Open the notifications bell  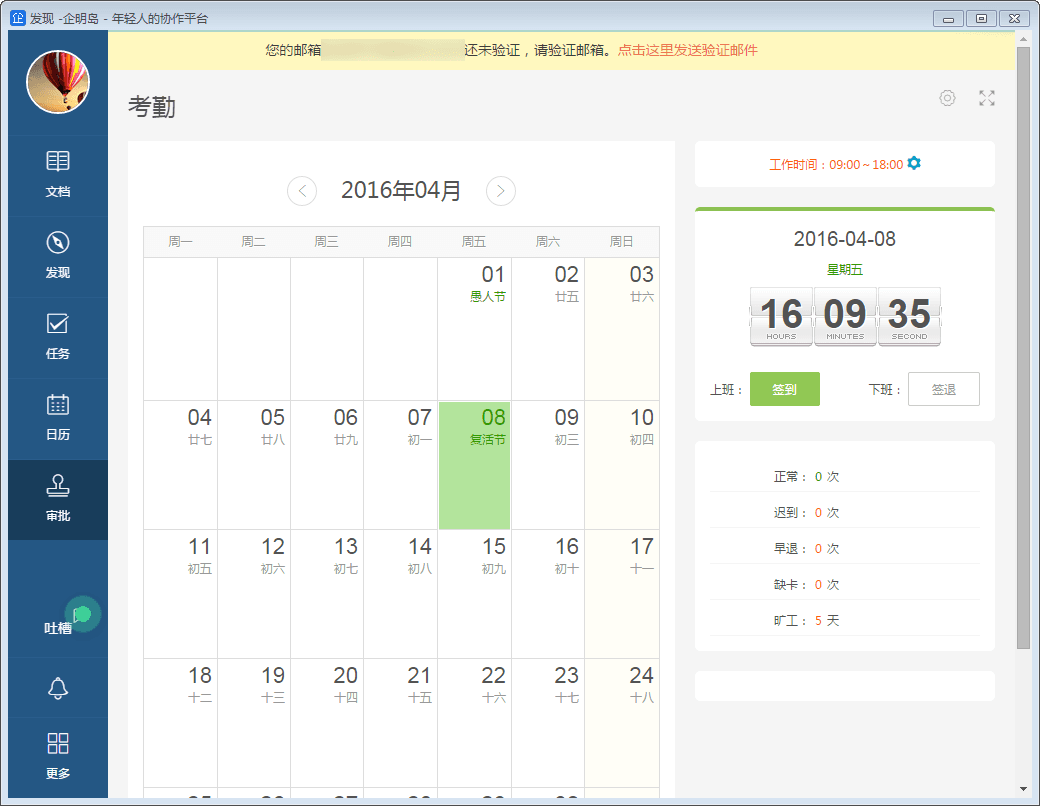58,688
